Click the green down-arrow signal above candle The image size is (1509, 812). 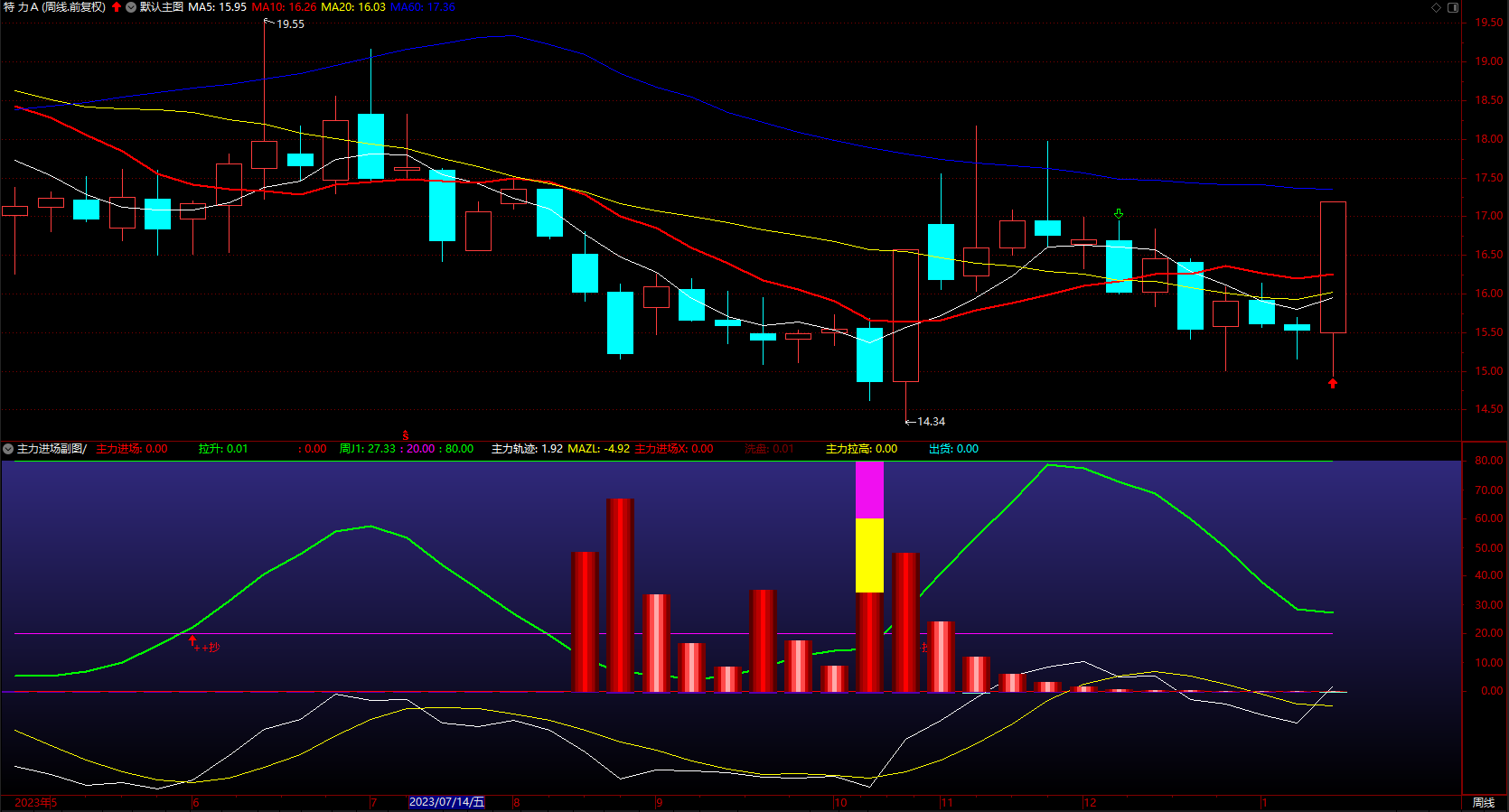coord(1119,214)
